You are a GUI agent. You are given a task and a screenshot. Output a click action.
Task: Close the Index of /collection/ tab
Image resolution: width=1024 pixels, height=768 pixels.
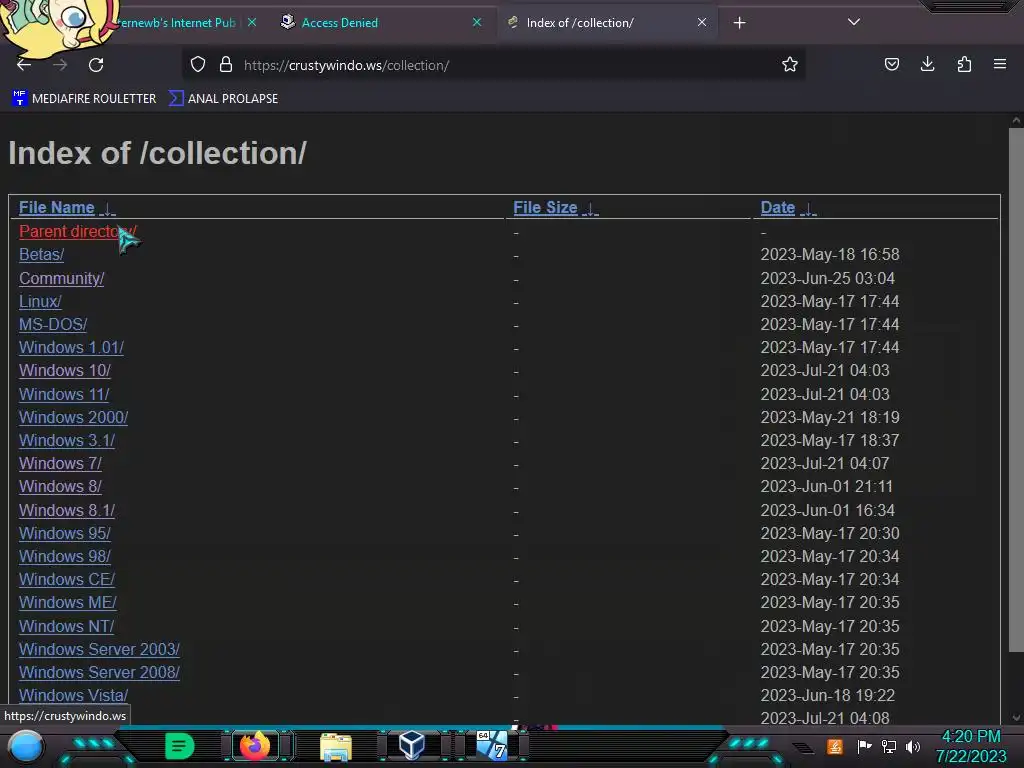701,22
